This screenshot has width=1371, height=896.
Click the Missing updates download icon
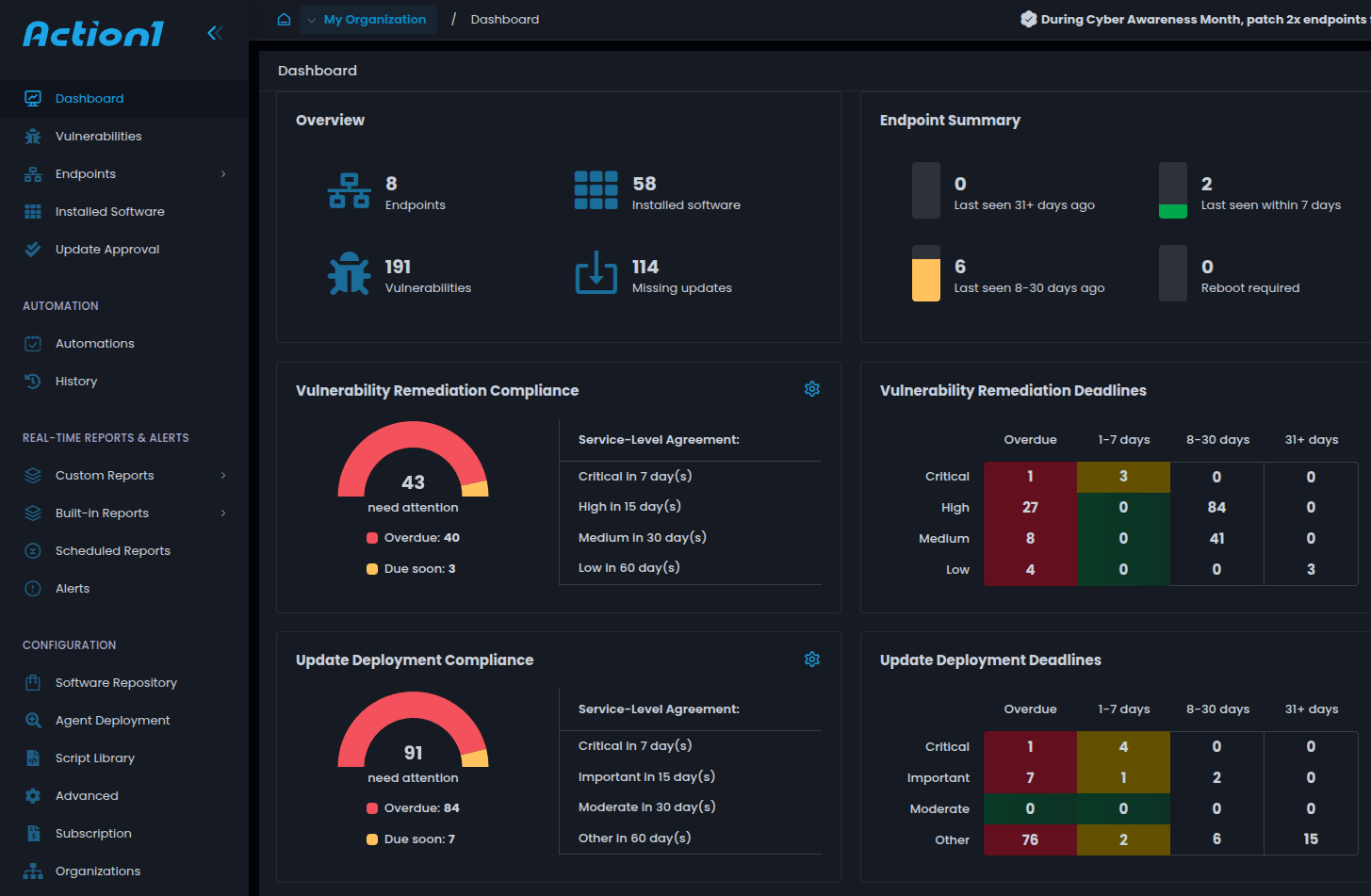coord(596,273)
